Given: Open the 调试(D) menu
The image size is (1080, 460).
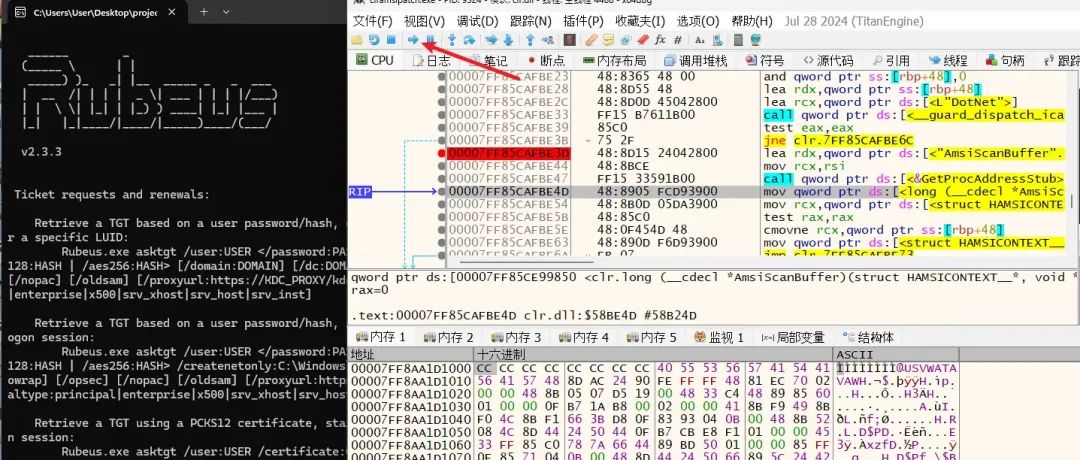Looking at the screenshot, I should click(477, 21).
